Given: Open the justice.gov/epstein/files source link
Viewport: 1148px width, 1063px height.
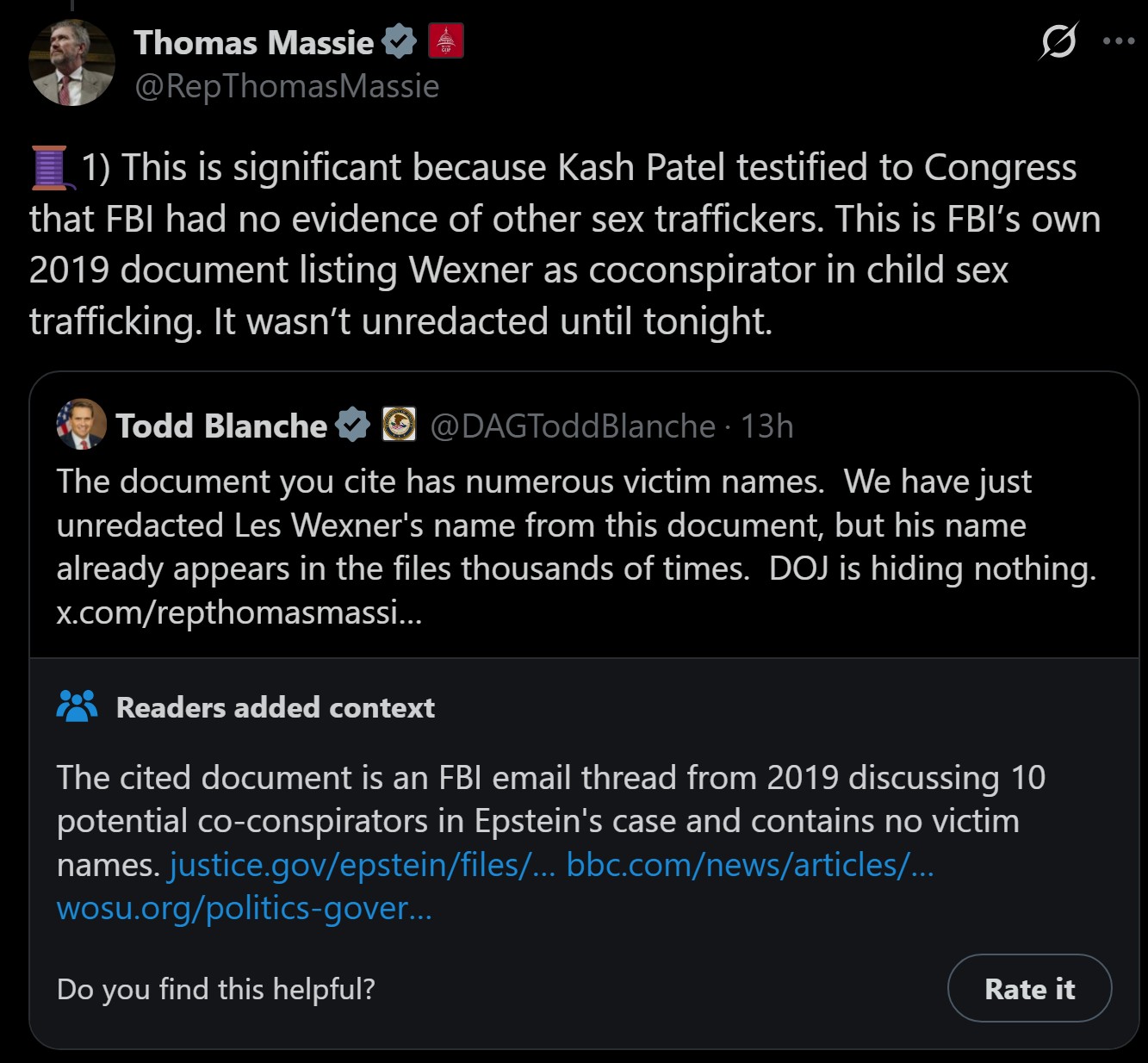Looking at the screenshot, I should click(x=362, y=865).
